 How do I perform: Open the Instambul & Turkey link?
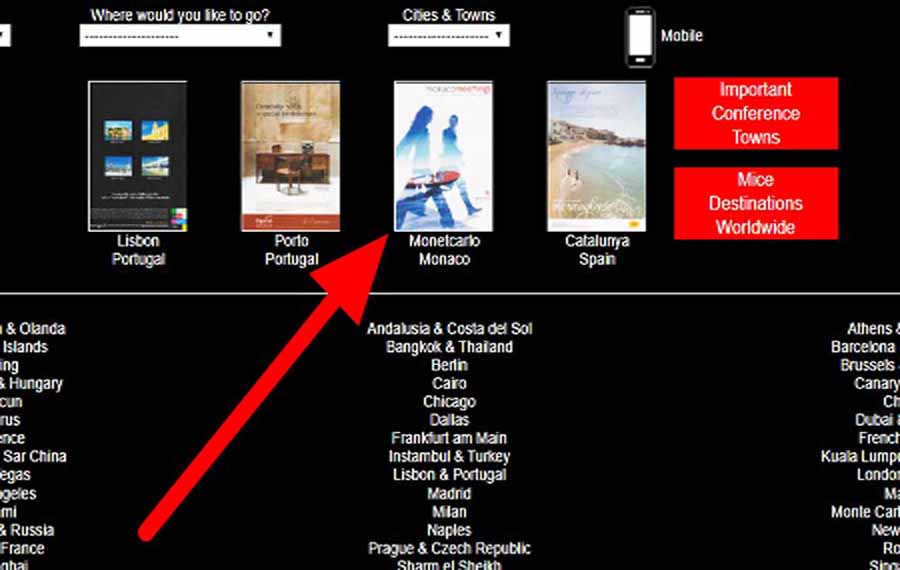pyautogui.click(x=449, y=456)
